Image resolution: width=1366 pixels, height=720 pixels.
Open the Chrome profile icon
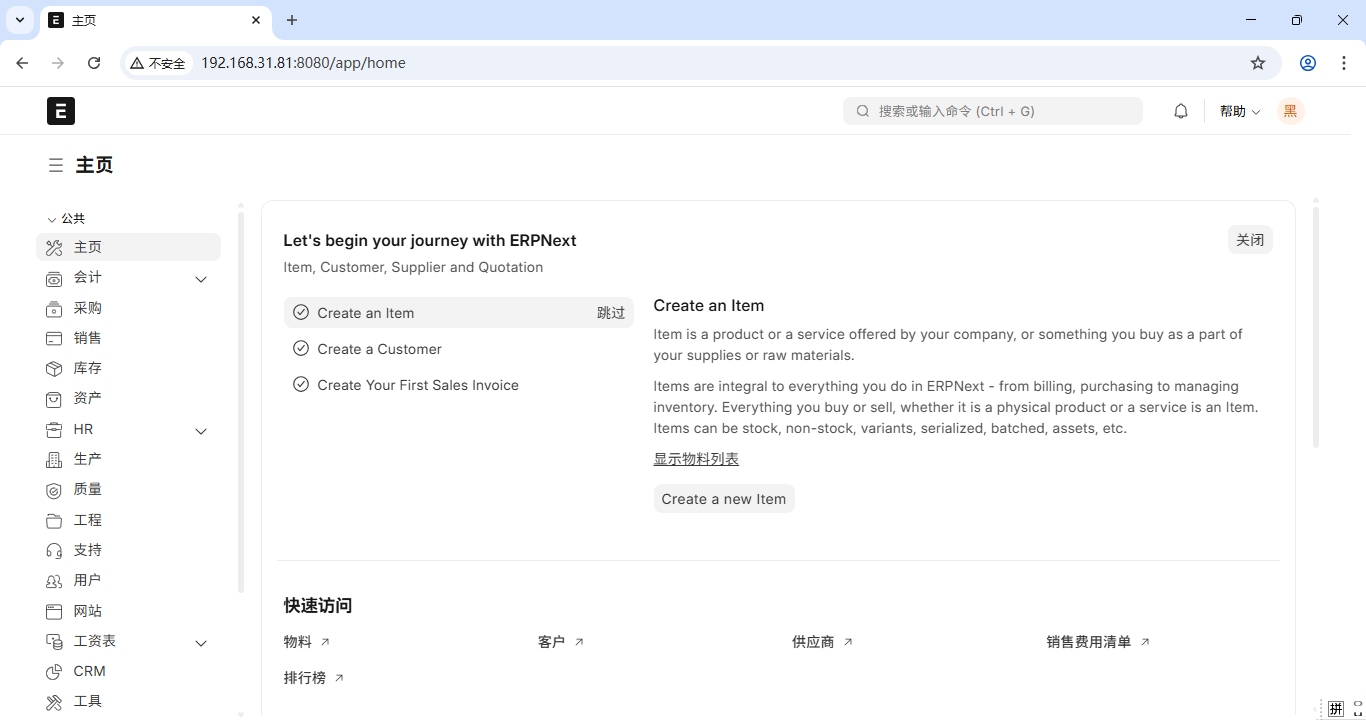point(1308,63)
